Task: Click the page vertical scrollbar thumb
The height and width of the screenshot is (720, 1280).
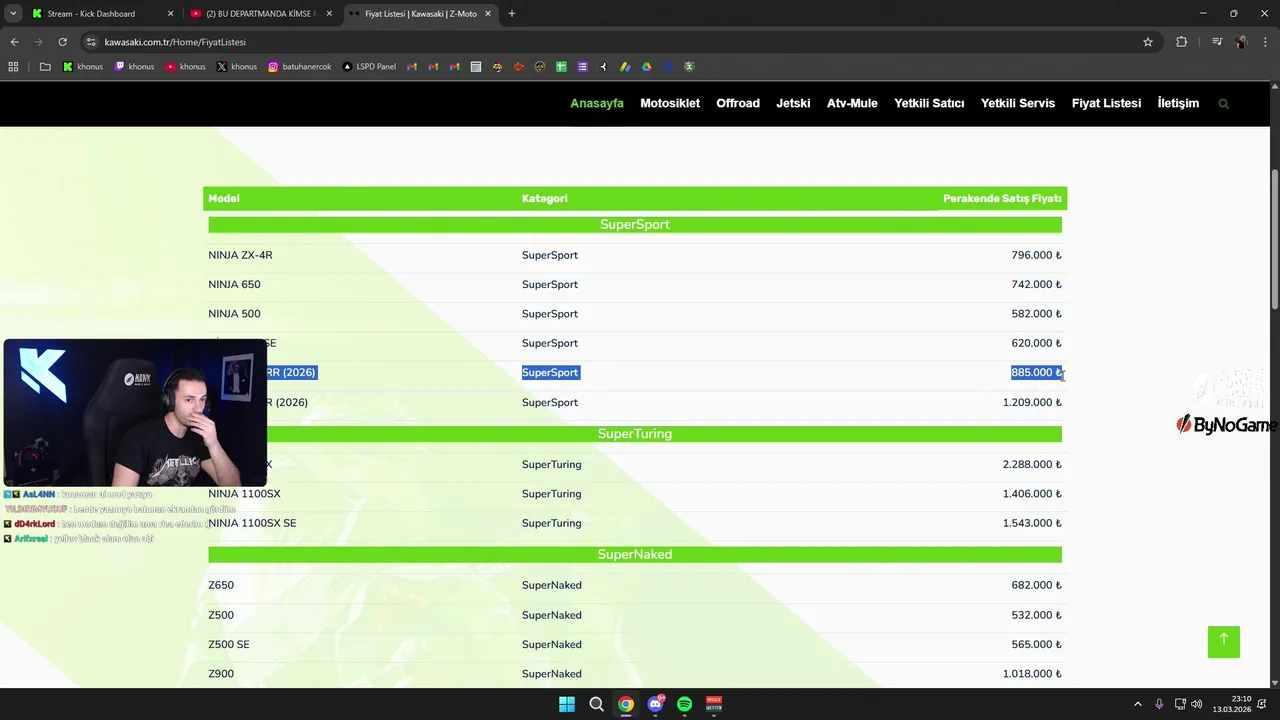Action: coord(1274,240)
